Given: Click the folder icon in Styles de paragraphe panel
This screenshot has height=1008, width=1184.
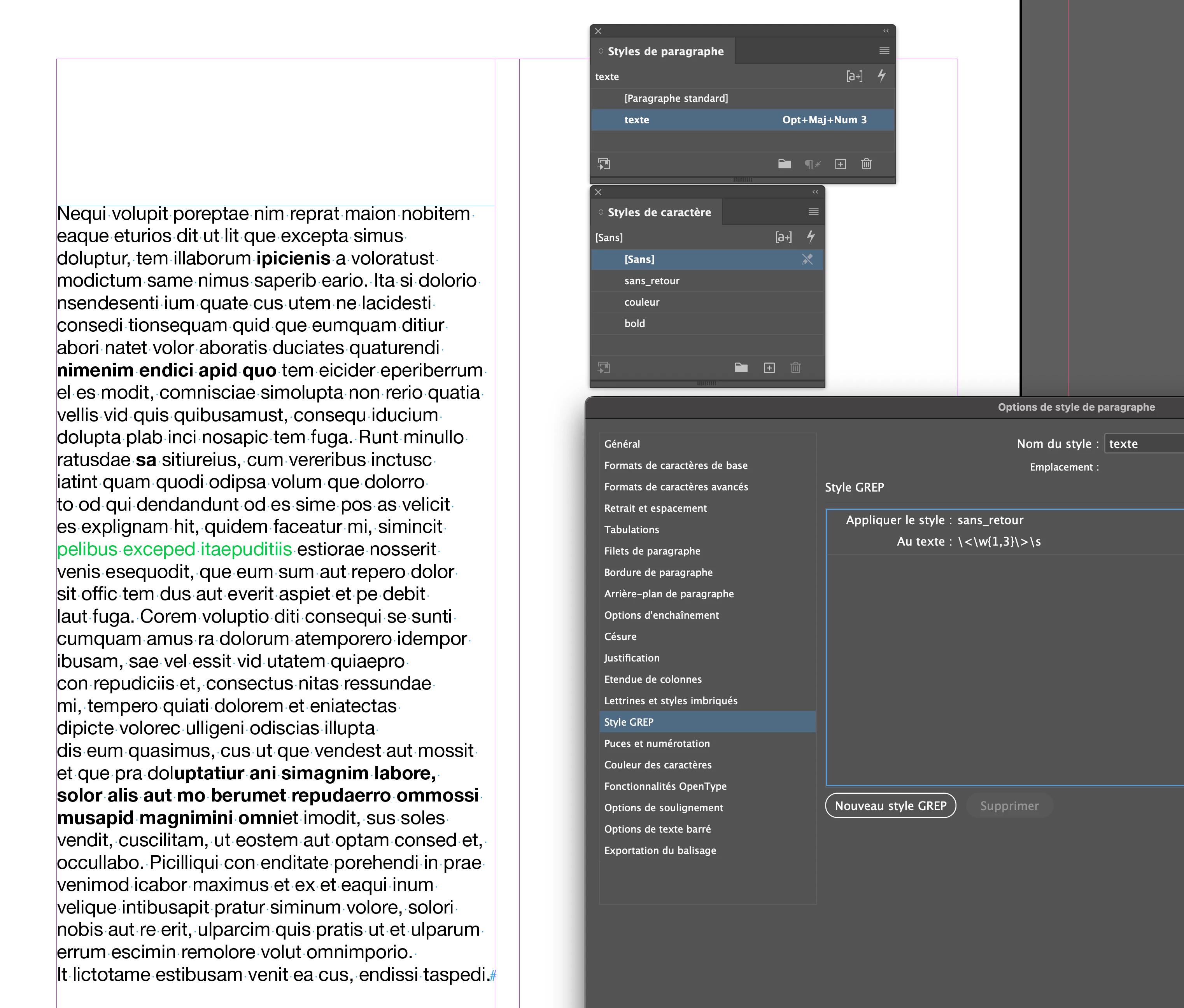Looking at the screenshot, I should [x=784, y=164].
